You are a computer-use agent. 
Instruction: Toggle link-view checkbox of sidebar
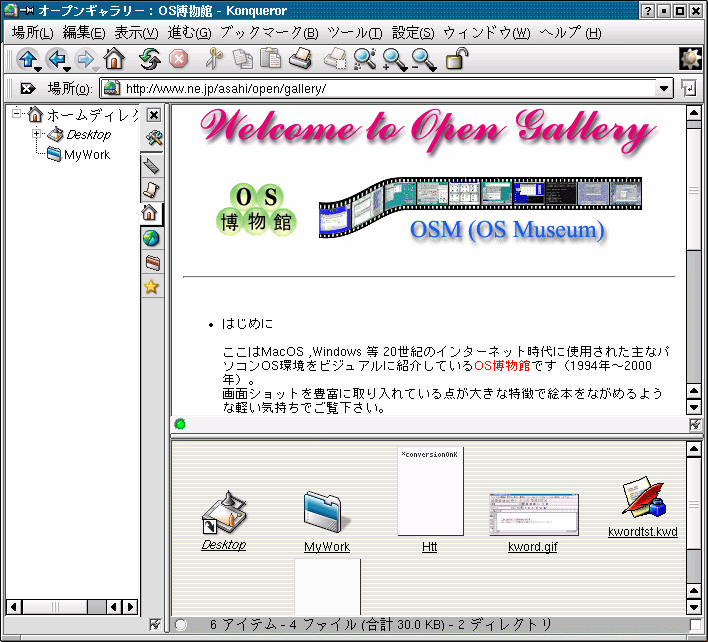coord(155,625)
